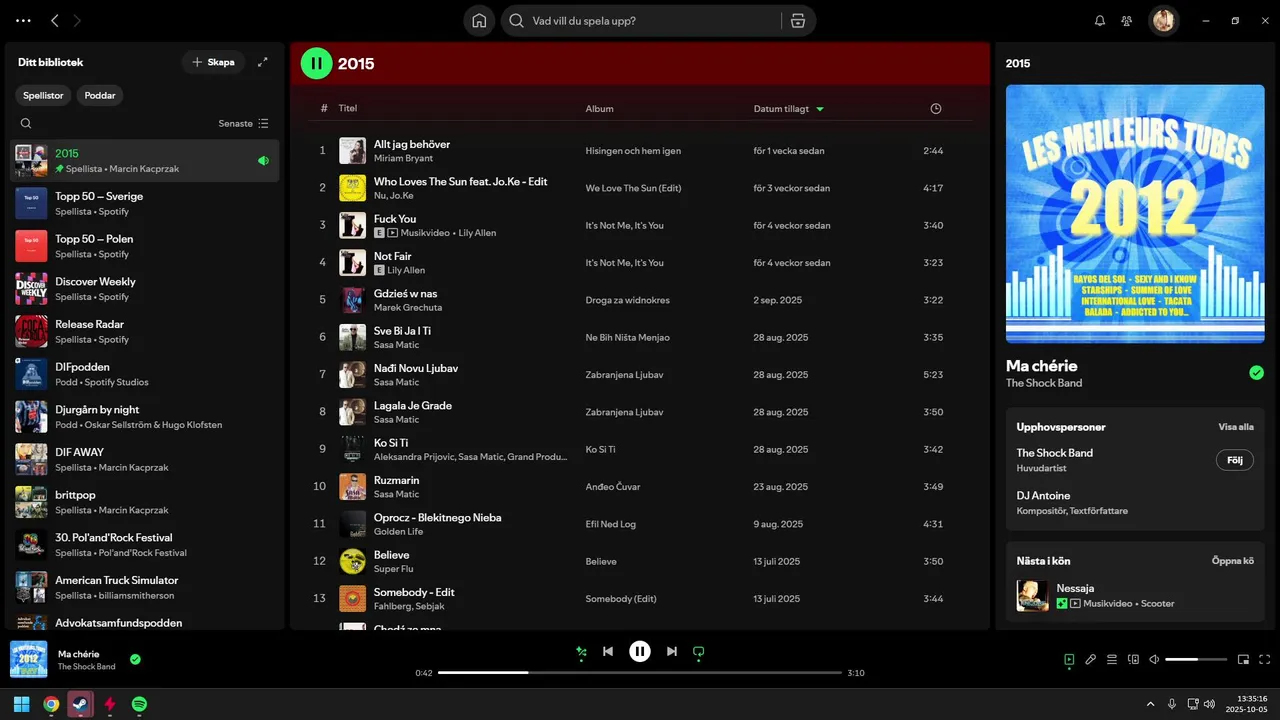Image resolution: width=1280 pixels, height=720 pixels.
Task: Open the Spotify Home page
Action: 479,20
